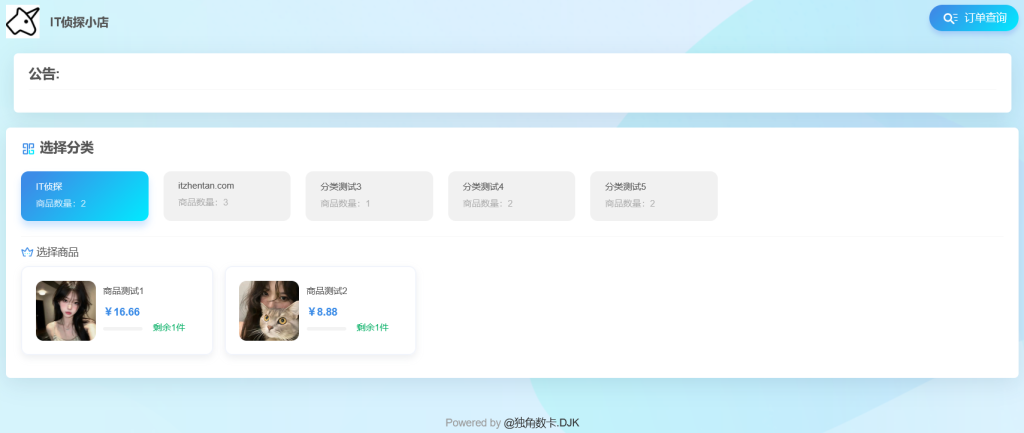Select the IT侦探 category

point(85,195)
